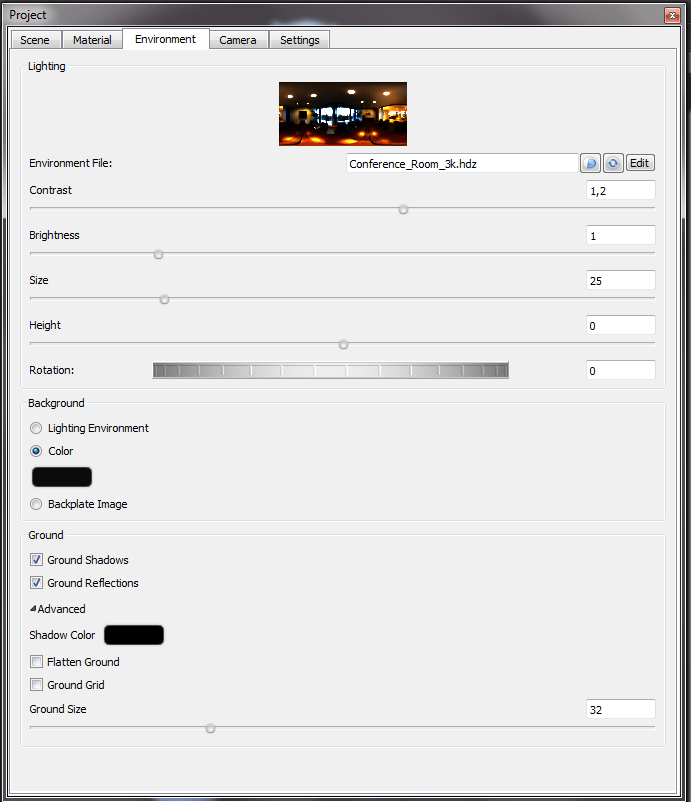
Task: Click the Brightness value field
Action: click(620, 236)
